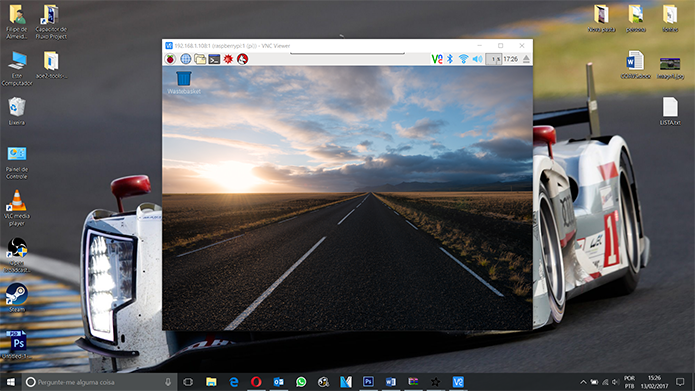Screen dimensions: 695x391
Task: Click the CPU usage monitor in Pi panel
Action: 493,59
